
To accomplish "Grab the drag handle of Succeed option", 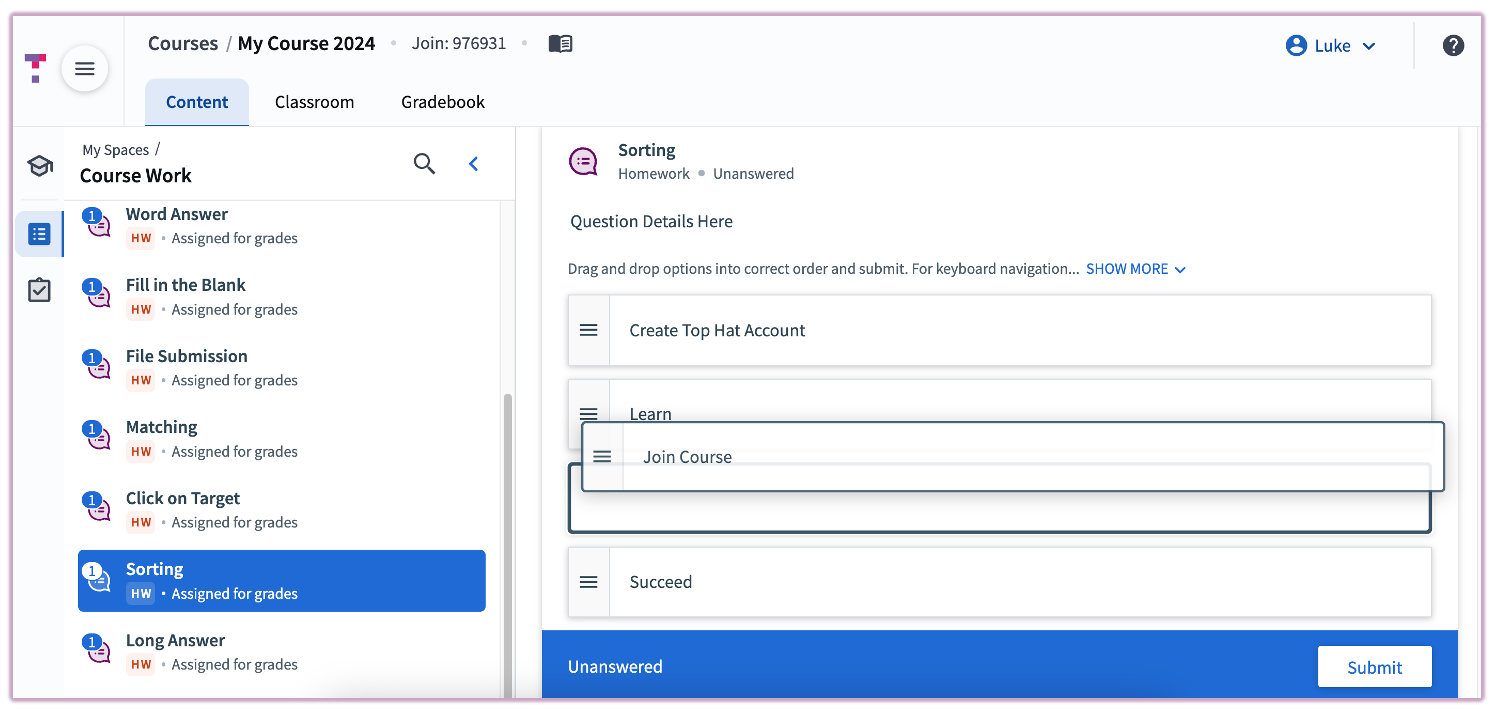I will (x=589, y=582).
